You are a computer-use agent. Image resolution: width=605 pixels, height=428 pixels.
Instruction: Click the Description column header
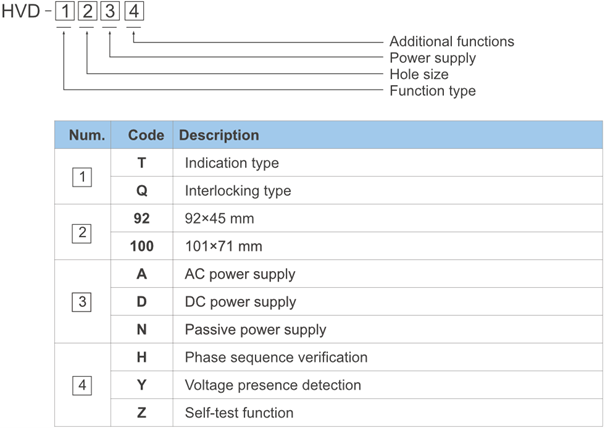219,135
